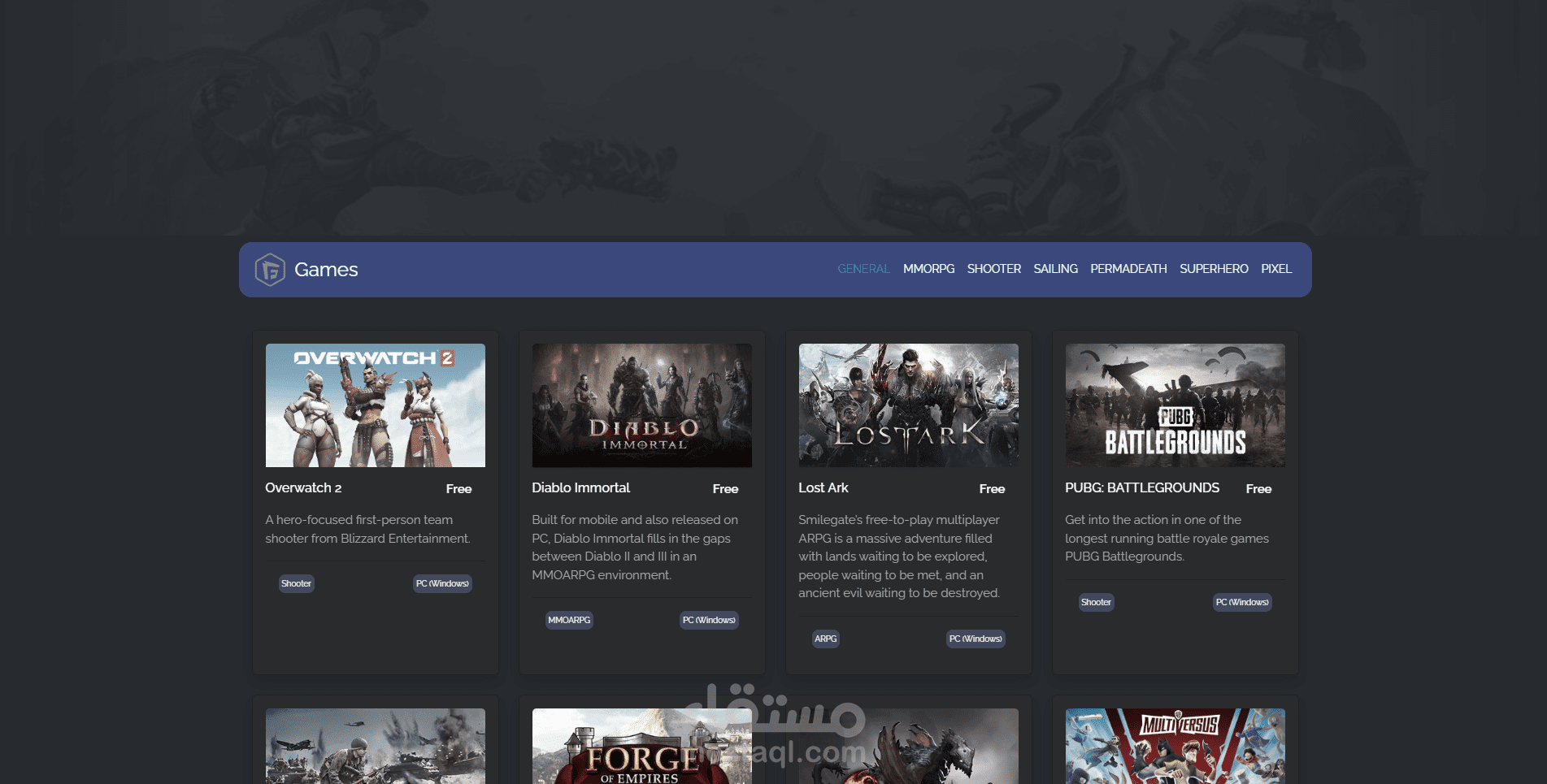Click the Overwatch 2 description text
Viewport: 1547px width, 784px height.
pos(367,529)
